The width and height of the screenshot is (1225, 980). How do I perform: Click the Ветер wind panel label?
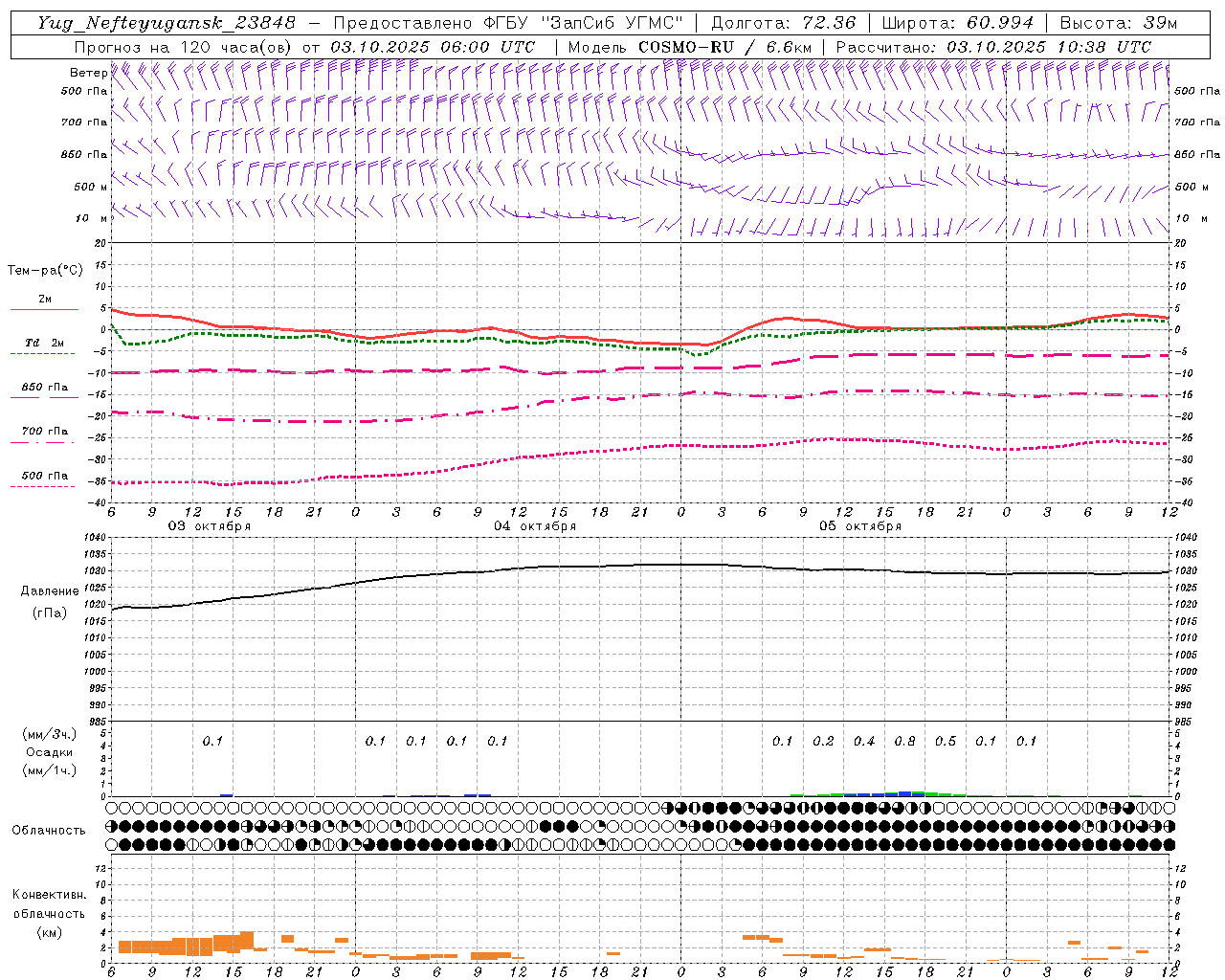(x=88, y=73)
